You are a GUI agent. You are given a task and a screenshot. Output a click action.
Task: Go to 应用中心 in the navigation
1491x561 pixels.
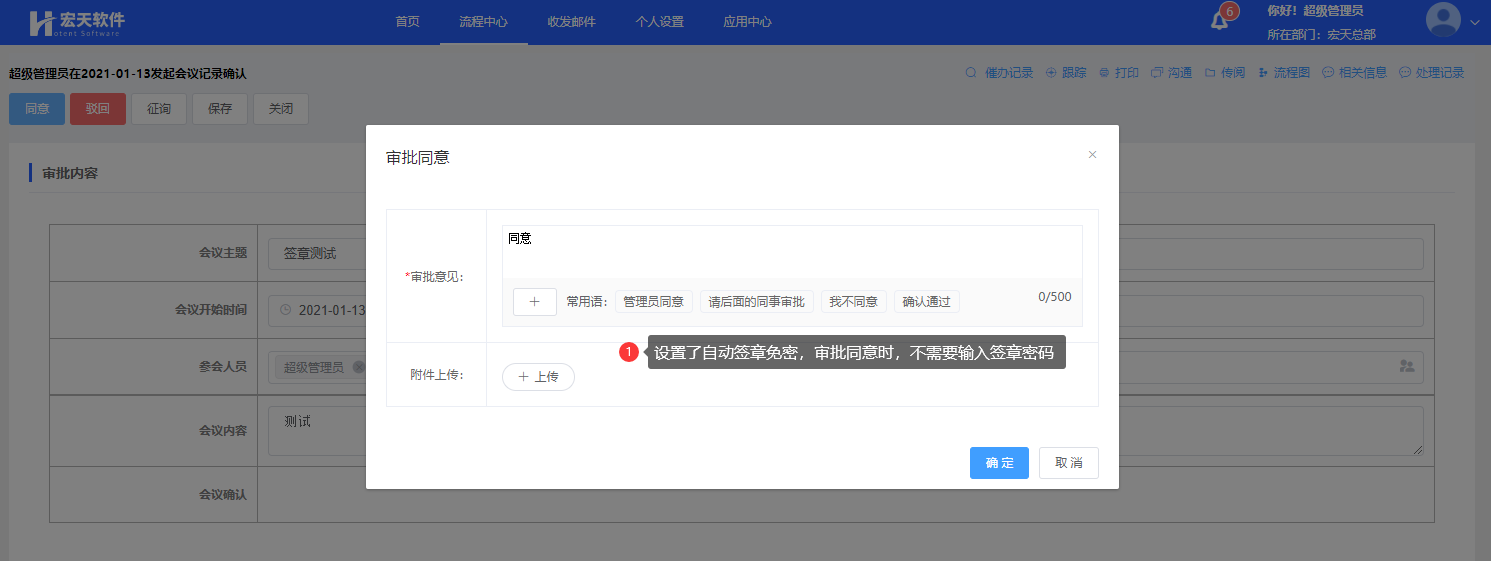click(747, 22)
